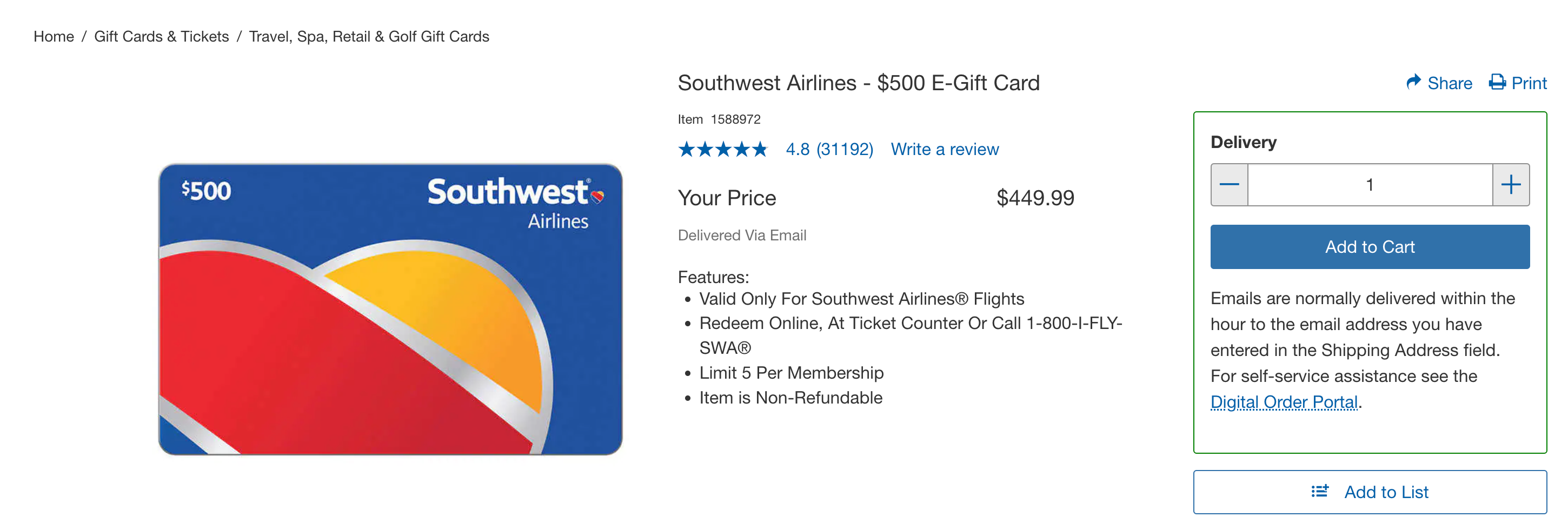Decrease delivery quantity with the stepper
Image resolution: width=1568 pixels, height=524 pixels.
click(1228, 184)
